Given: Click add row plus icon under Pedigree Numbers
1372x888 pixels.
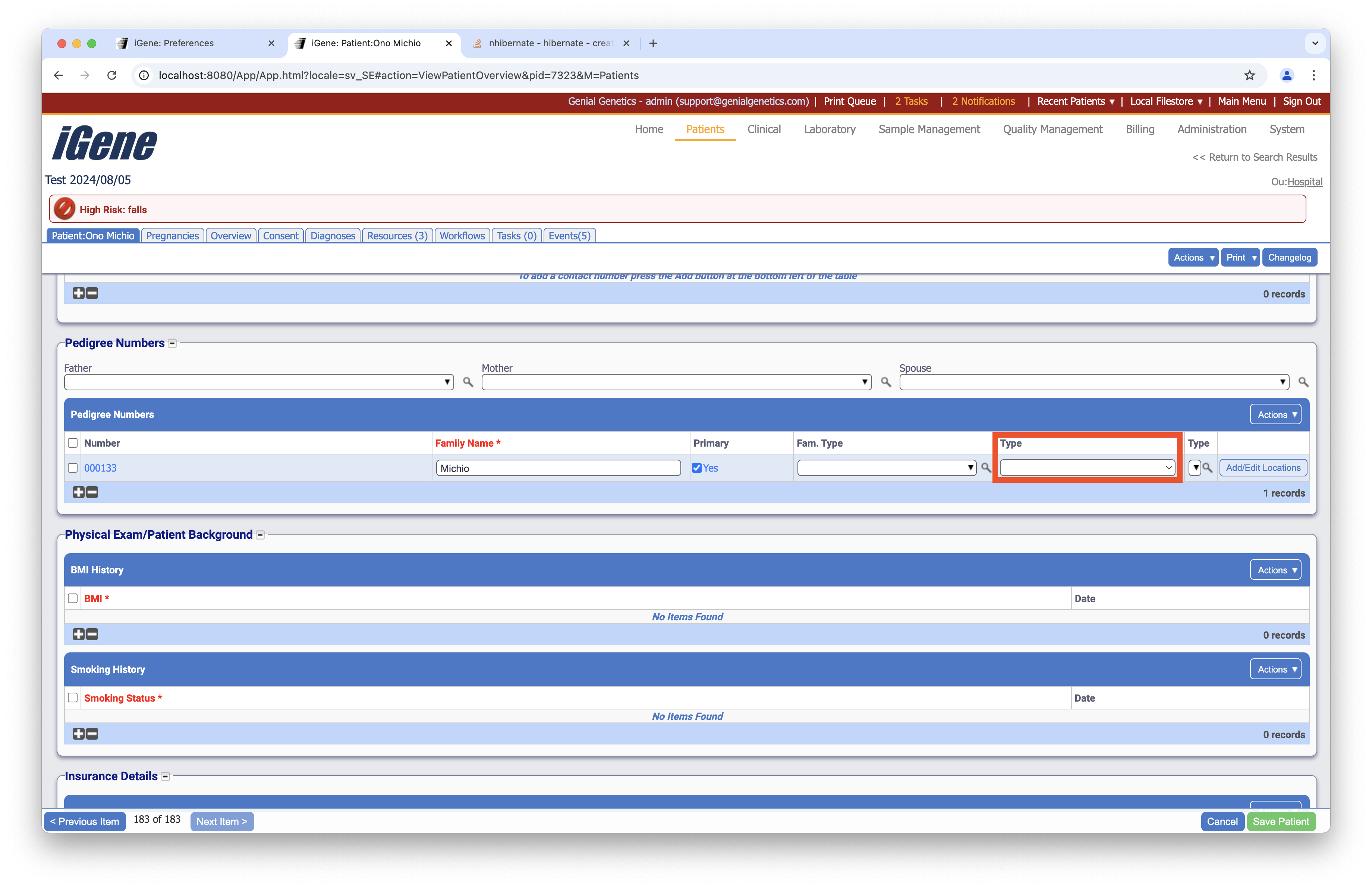Looking at the screenshot, I should [x=78, y=492].
